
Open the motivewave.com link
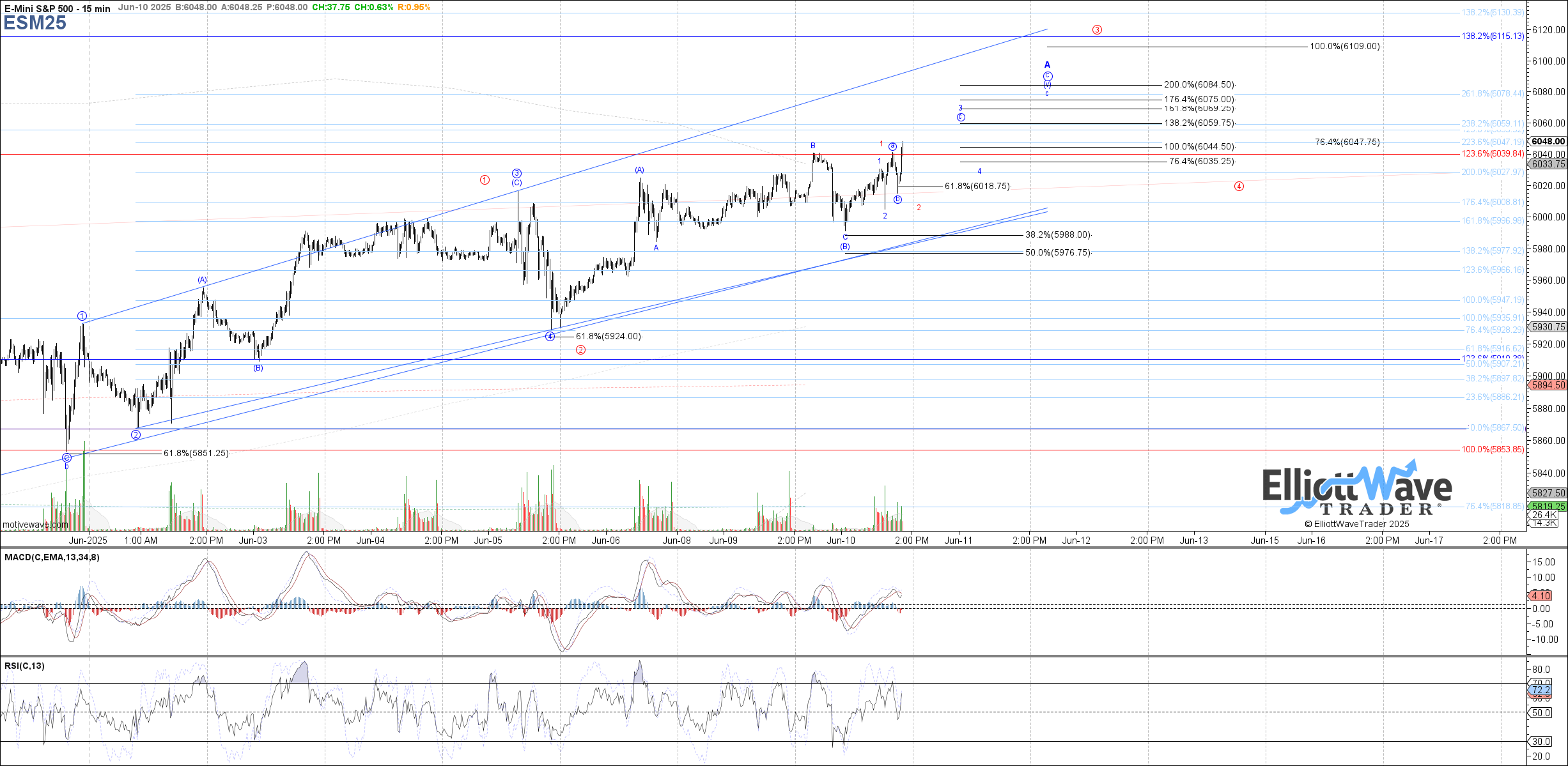(35, 525)
